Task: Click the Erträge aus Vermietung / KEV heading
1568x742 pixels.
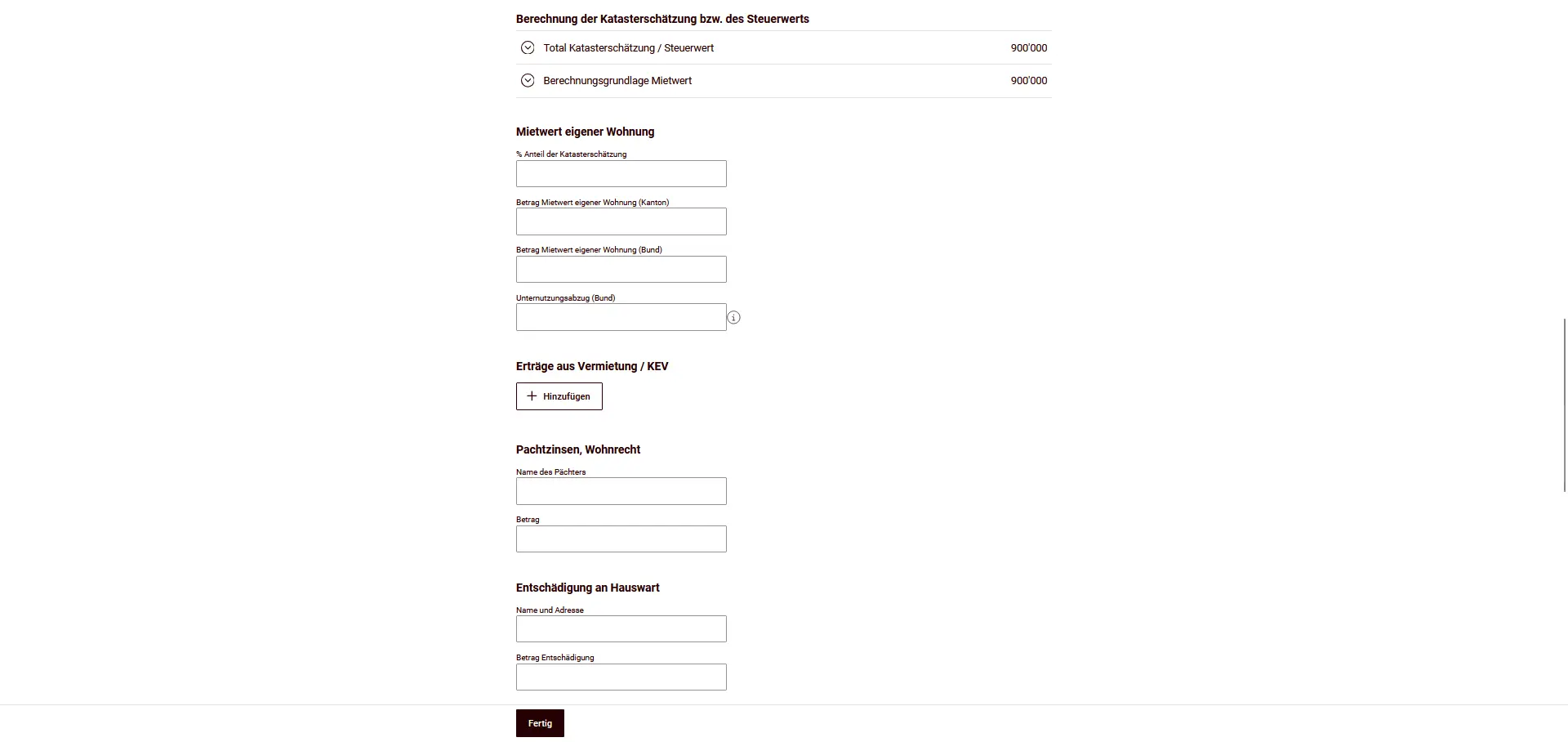Action: coord(592,366)
